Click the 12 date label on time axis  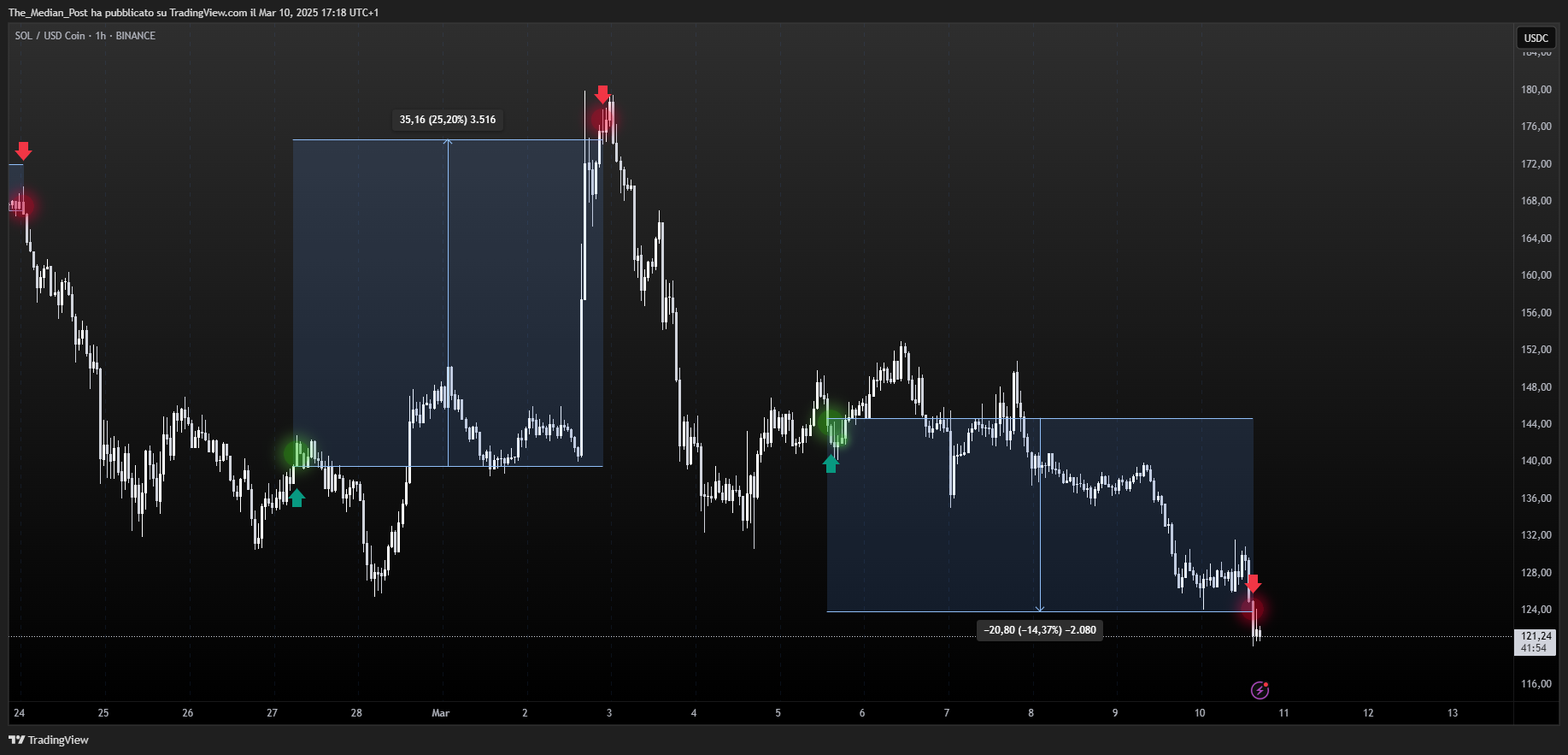[x=1368, y=713]
